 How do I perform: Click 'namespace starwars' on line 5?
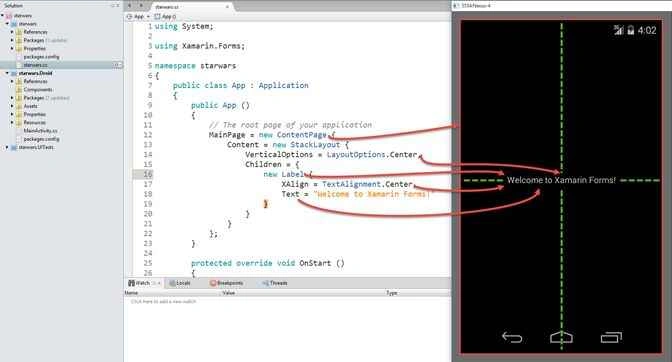click(195, 66)
